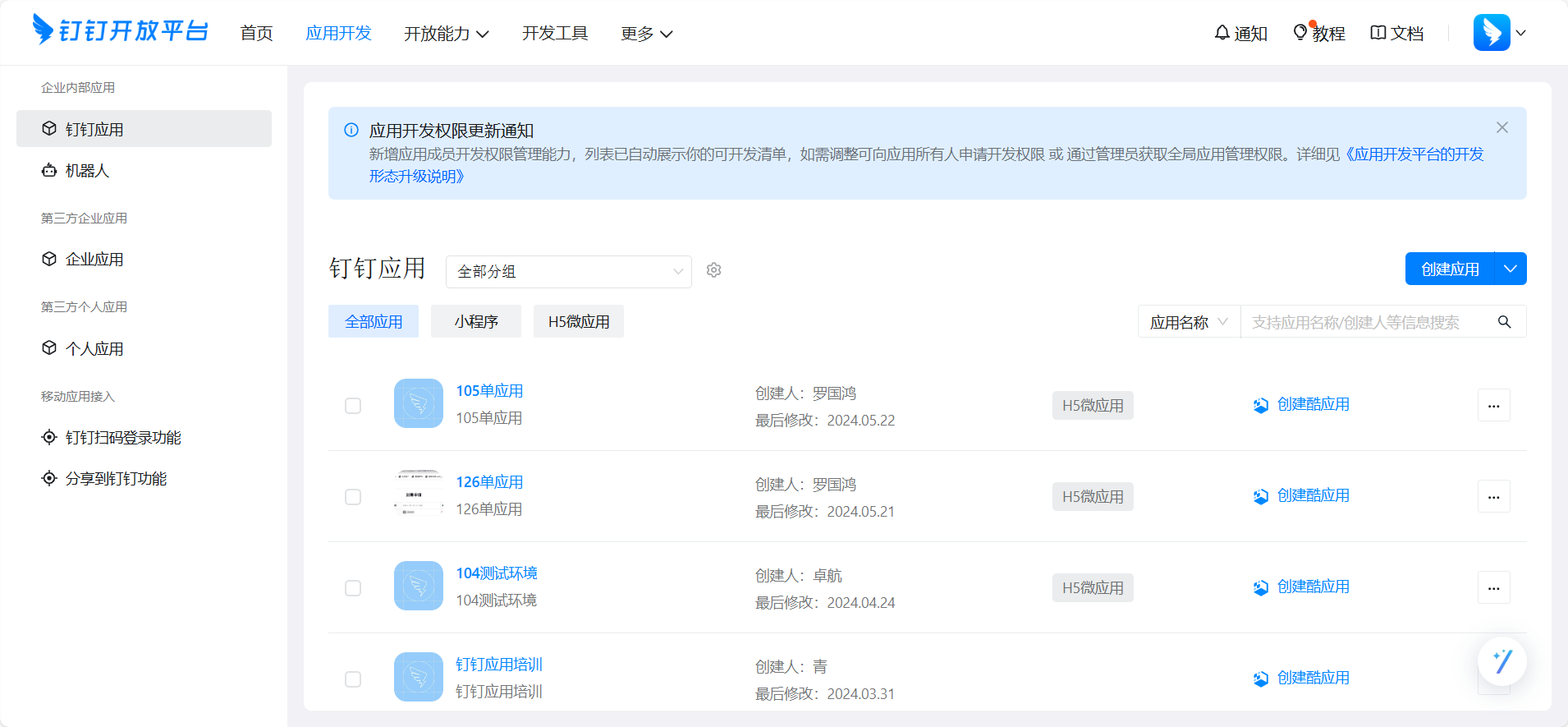This screenshot has width=1568, height=727.
Task: Click the user avatar icon
Action: coord(1492,33)
